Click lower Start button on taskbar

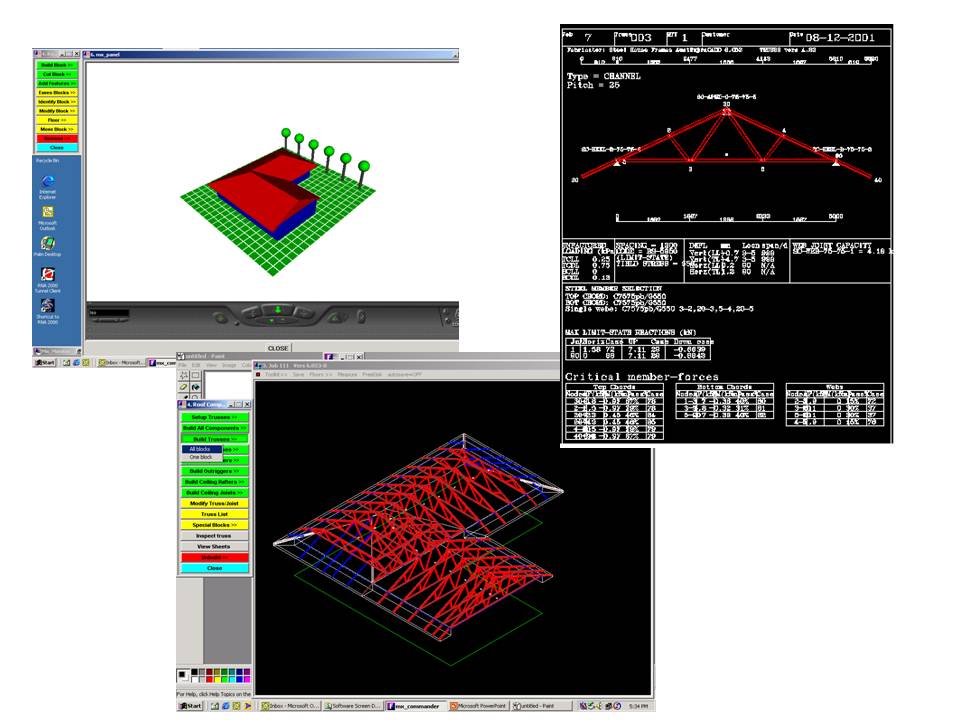[x=190, y=706]
